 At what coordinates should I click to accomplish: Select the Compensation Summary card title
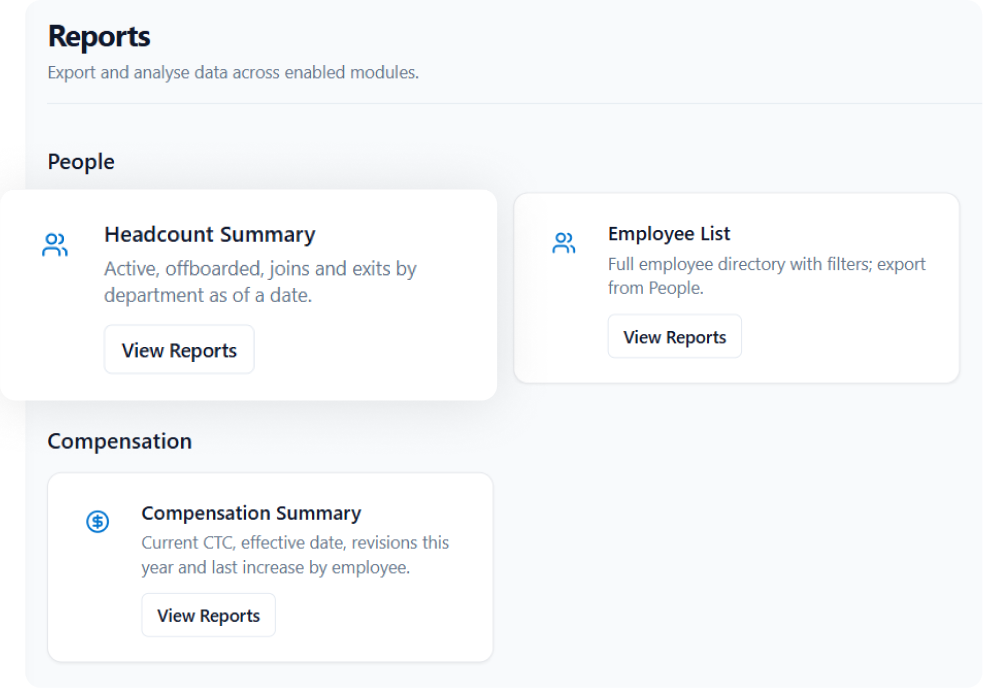[x=251, y=513]
